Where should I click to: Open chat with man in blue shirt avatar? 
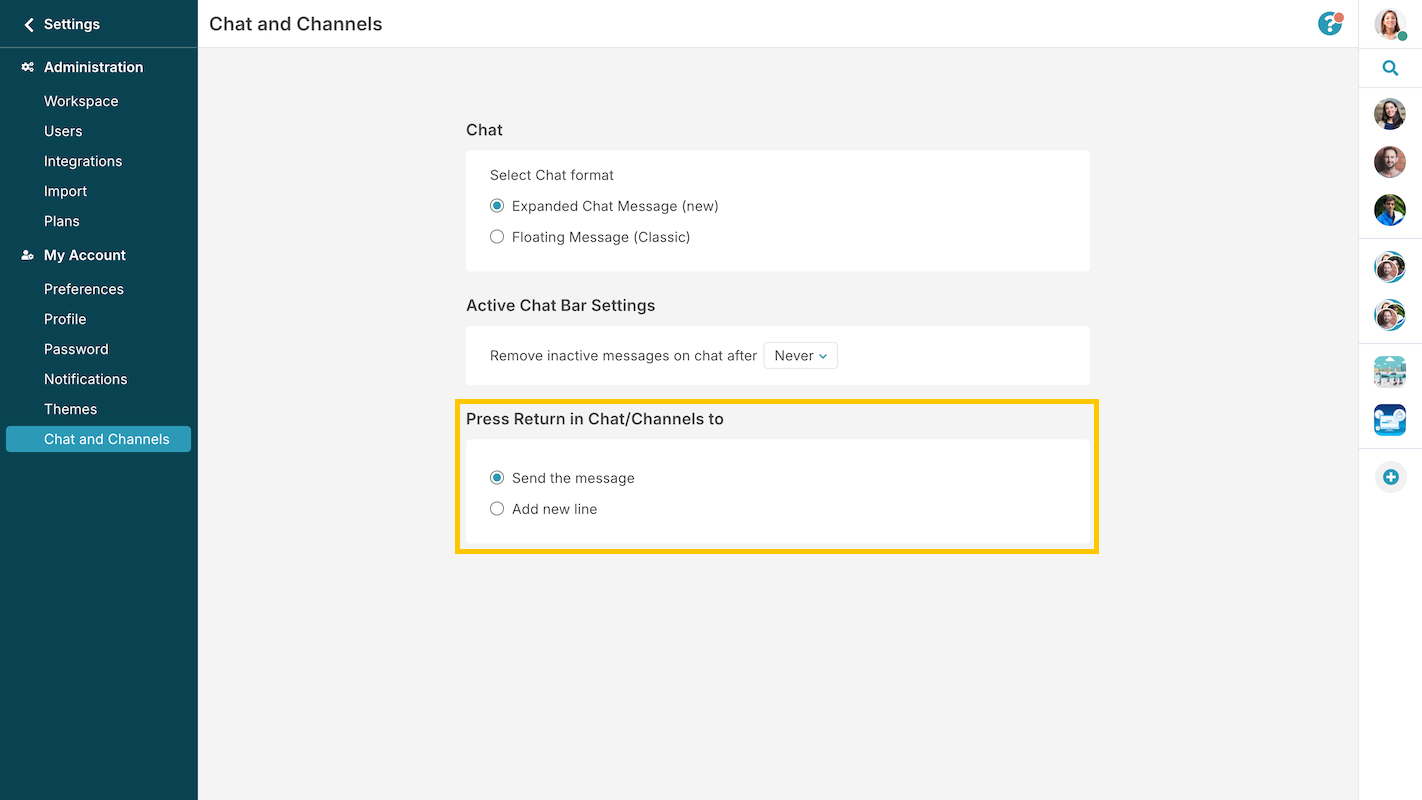click(1390, 210)
